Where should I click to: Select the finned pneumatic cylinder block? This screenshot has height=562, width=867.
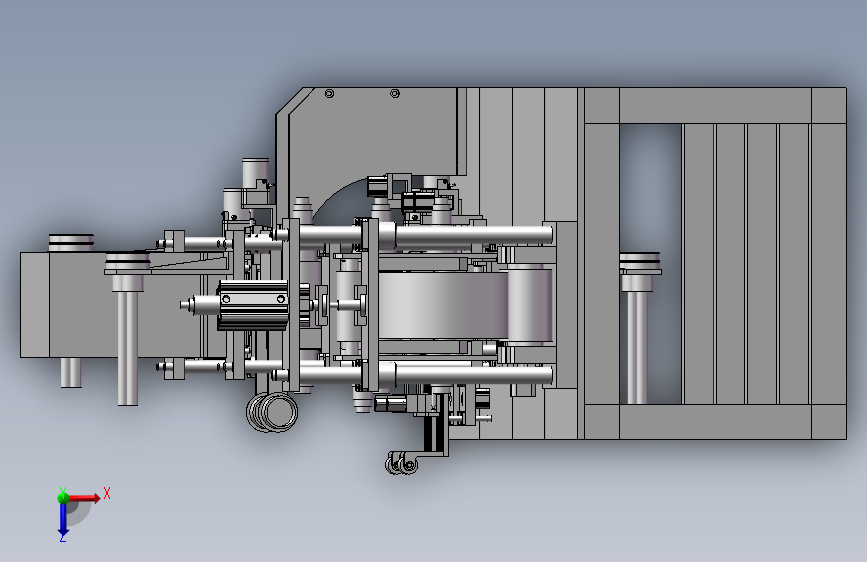(253, 305)
